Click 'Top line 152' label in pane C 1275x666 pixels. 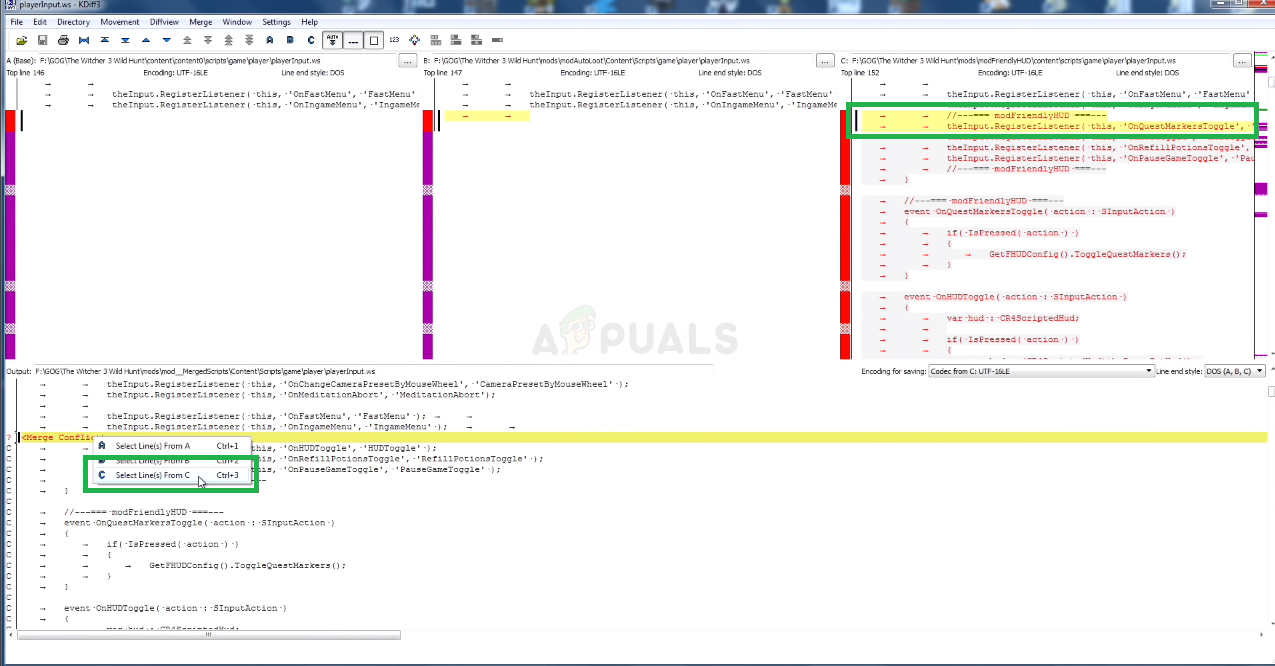[860, 73]
